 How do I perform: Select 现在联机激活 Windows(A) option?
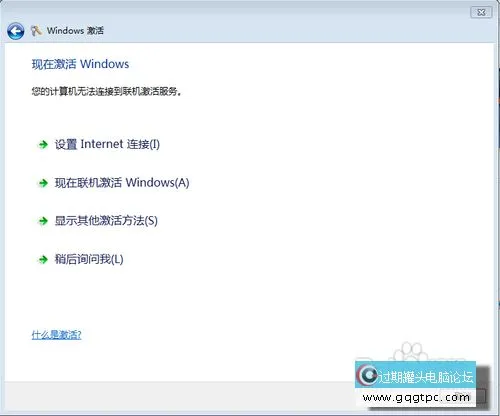tap(122, 183)
